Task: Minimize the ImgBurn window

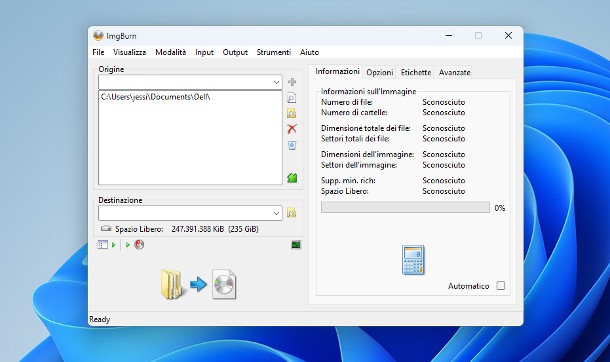Action: tap(449, 35)
